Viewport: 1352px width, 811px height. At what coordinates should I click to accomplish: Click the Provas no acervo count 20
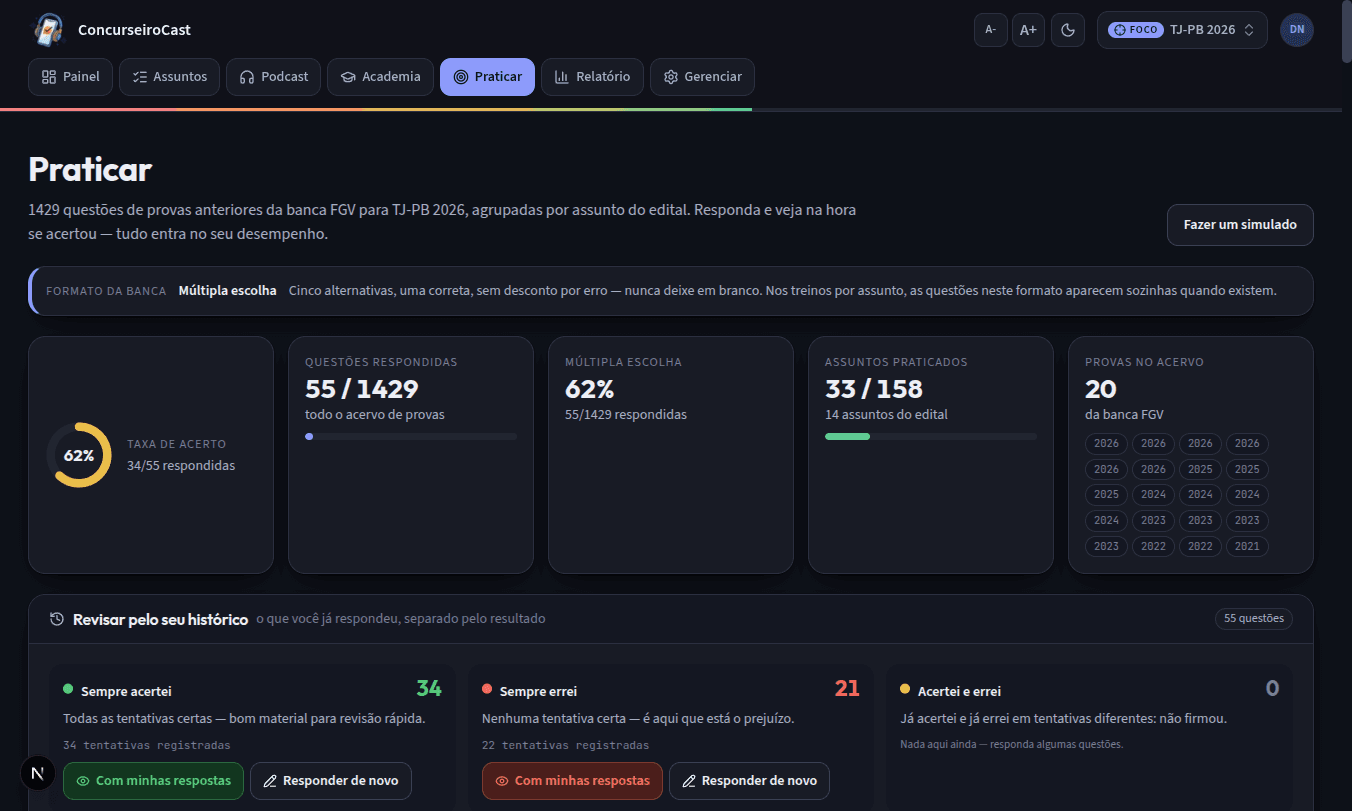pyautogui.click(x=1101, y=389)
